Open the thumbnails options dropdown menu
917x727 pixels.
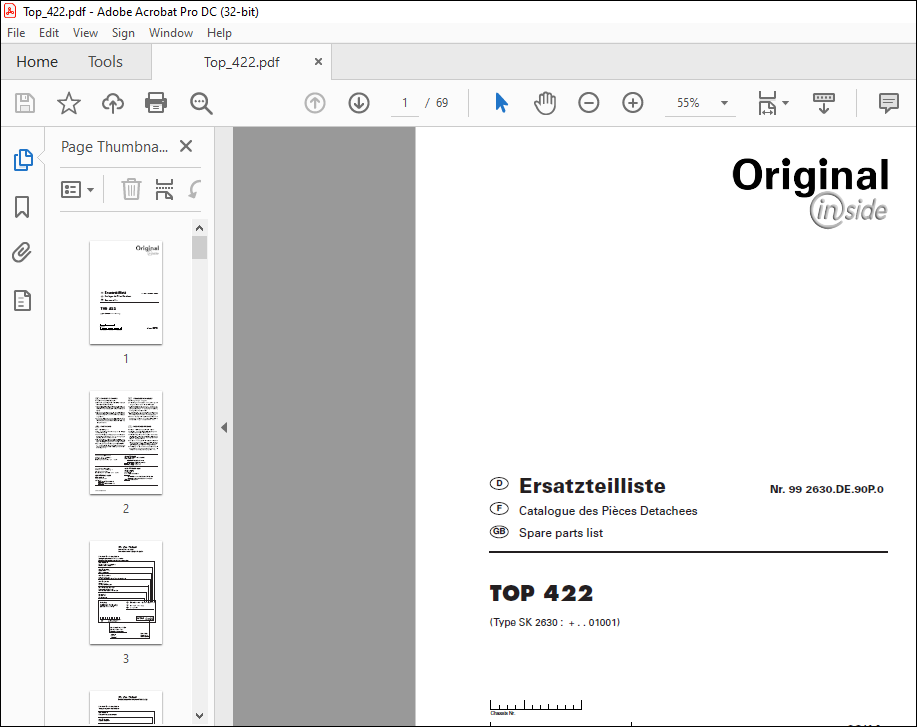click(x=78, y=189)
